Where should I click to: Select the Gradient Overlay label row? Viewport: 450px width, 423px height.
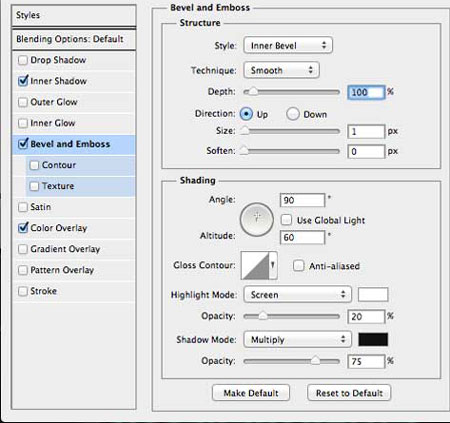pos(74,249)
